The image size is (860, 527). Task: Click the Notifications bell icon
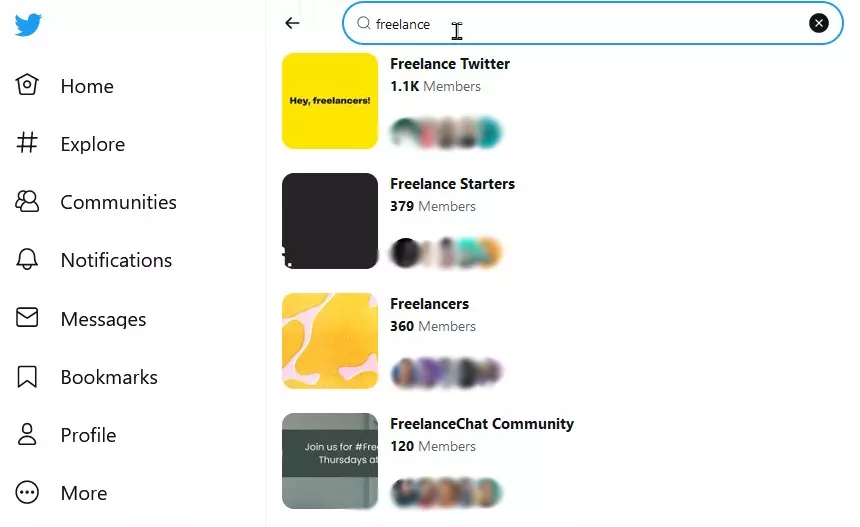(27, 260)
